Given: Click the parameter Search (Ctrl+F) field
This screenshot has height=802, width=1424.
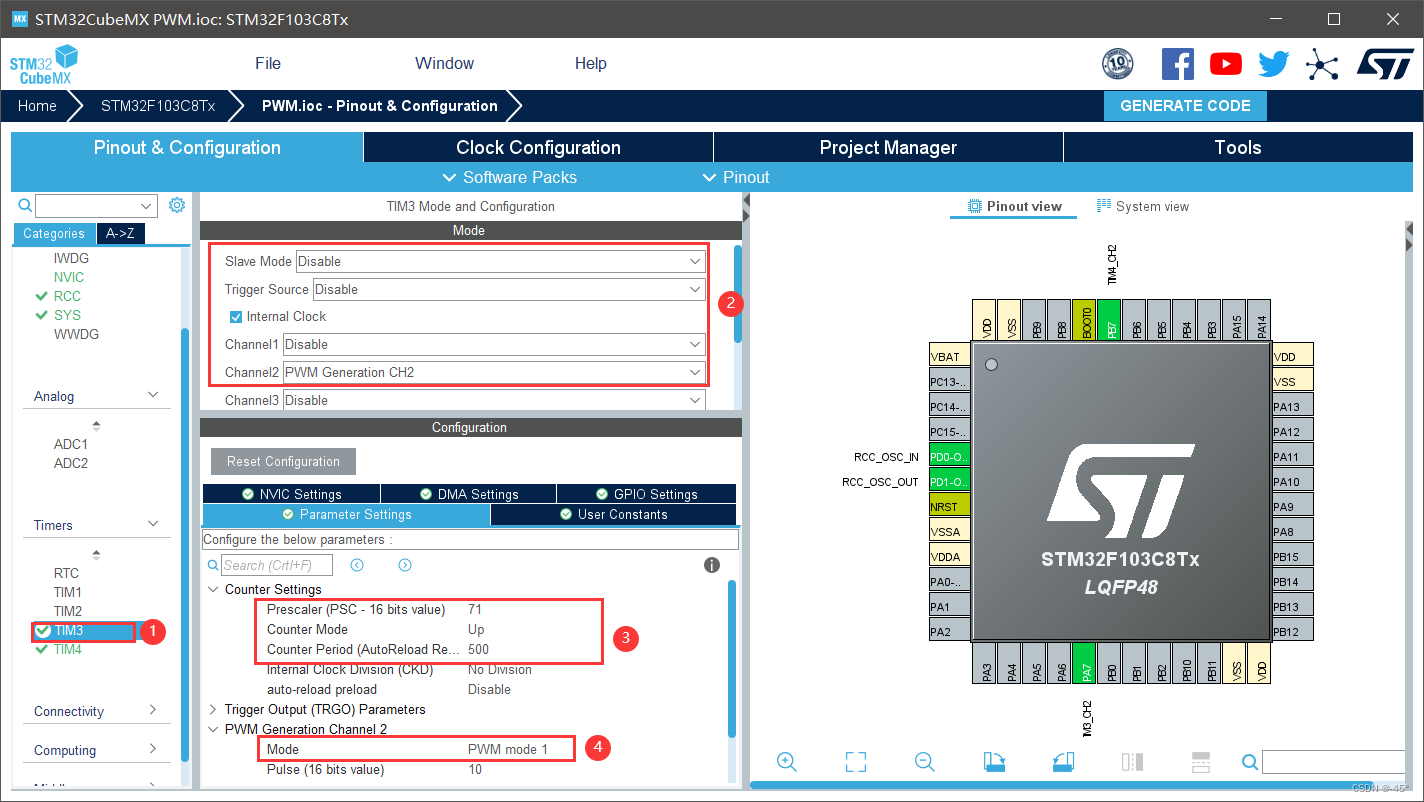Looking at the screenshot, I should 277,565.
